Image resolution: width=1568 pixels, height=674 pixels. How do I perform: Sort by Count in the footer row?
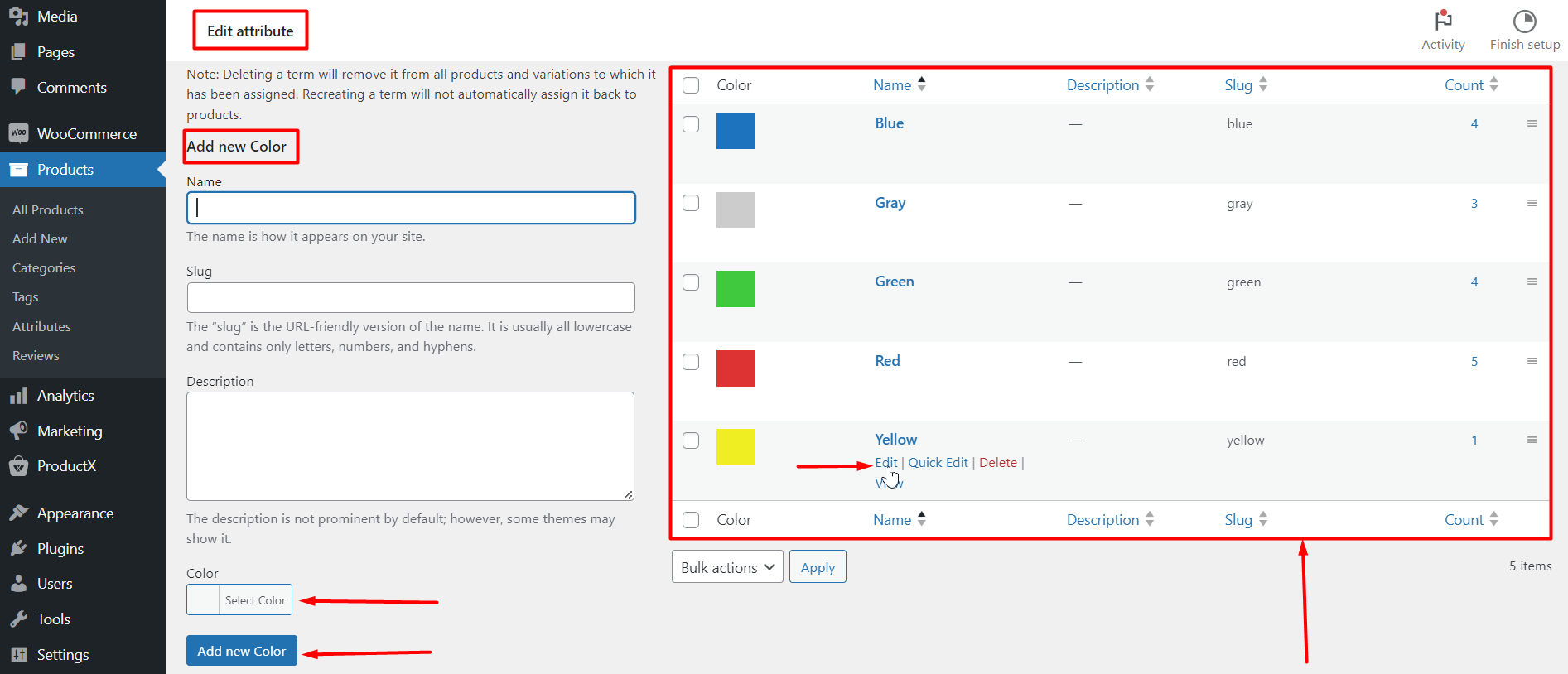click(x=1471, y=519)
